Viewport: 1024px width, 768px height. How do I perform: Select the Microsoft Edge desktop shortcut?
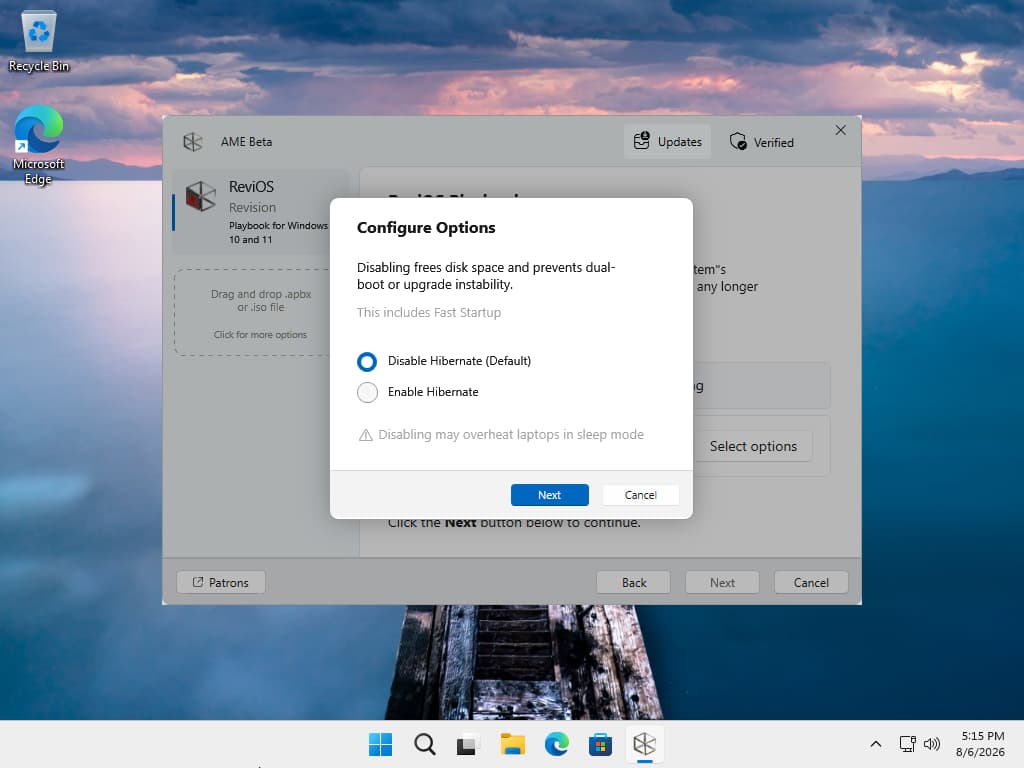[39, 145]
